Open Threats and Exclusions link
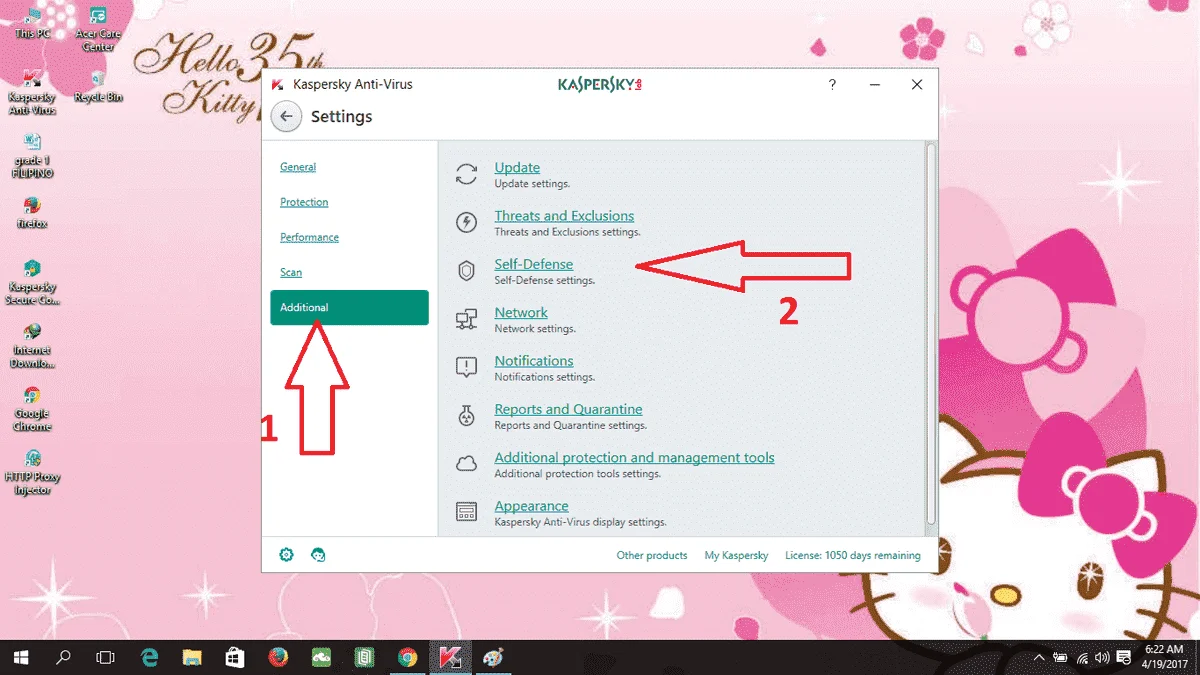 click(564, 215)
